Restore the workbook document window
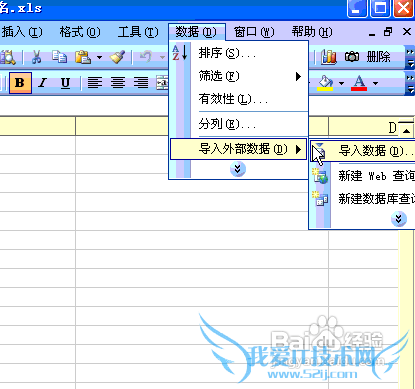The height and width of the screenshot is (389, 415). tap(388, 32)
